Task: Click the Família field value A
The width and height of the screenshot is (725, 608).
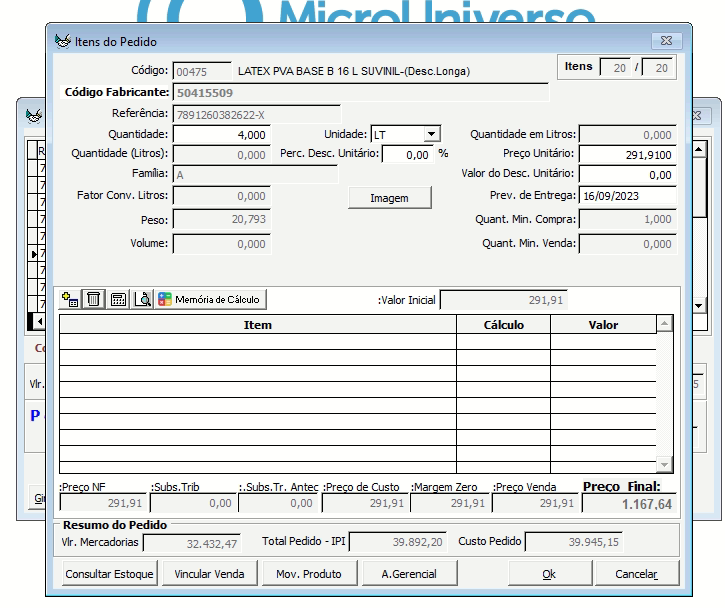Action: 255,175
